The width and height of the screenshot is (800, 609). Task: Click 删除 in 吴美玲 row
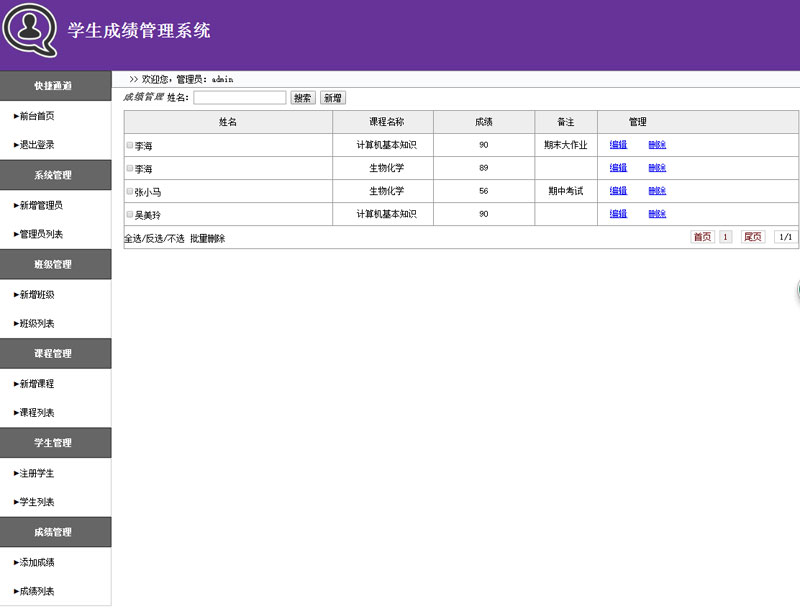(x=657, y=214)
